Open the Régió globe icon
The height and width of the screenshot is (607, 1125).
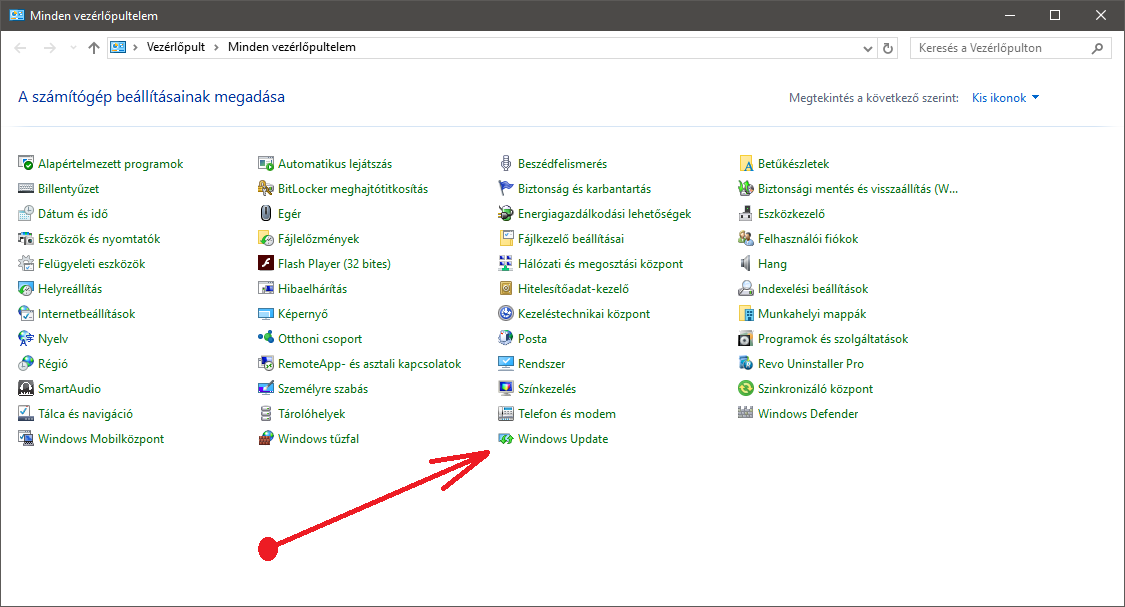(x=26, y=363)
